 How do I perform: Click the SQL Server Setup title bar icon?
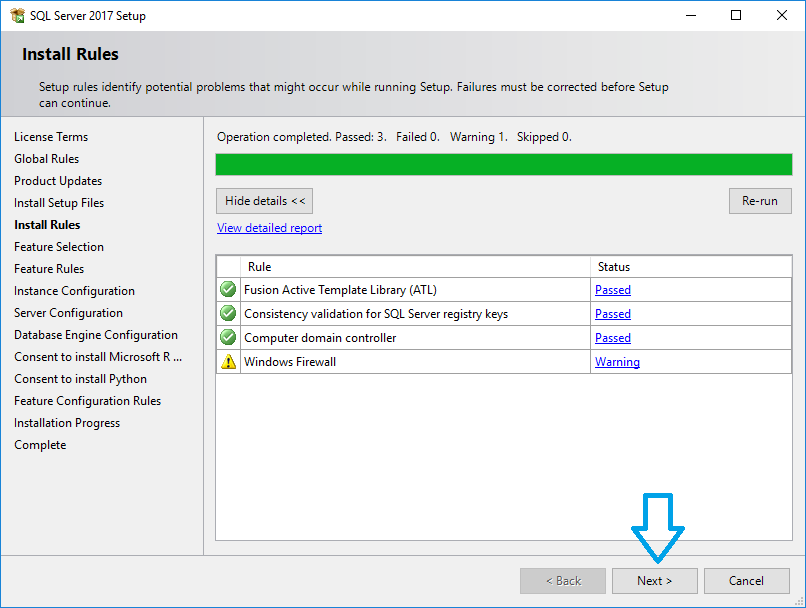pyautogui.click(x=16, y=16)
